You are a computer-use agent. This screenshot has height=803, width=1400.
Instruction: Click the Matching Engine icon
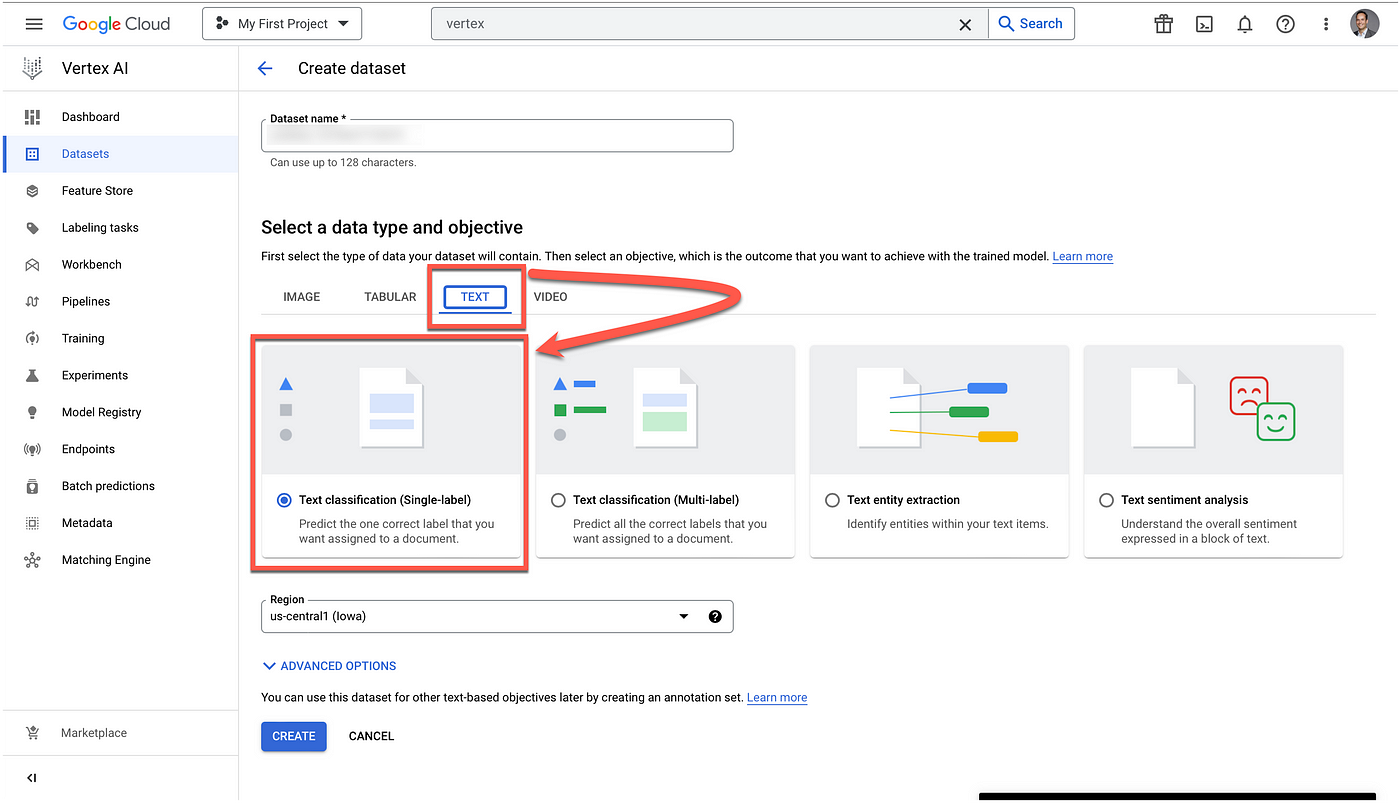(x=32, y=561)
